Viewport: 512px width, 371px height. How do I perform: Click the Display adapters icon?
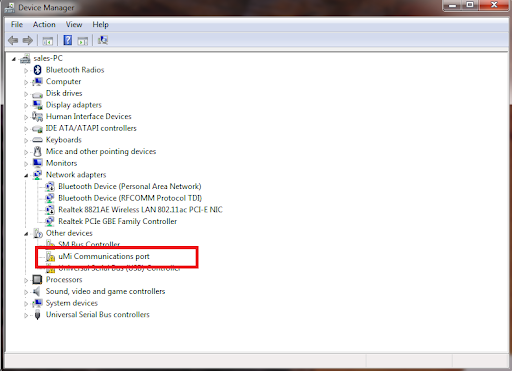coord(37,105)
